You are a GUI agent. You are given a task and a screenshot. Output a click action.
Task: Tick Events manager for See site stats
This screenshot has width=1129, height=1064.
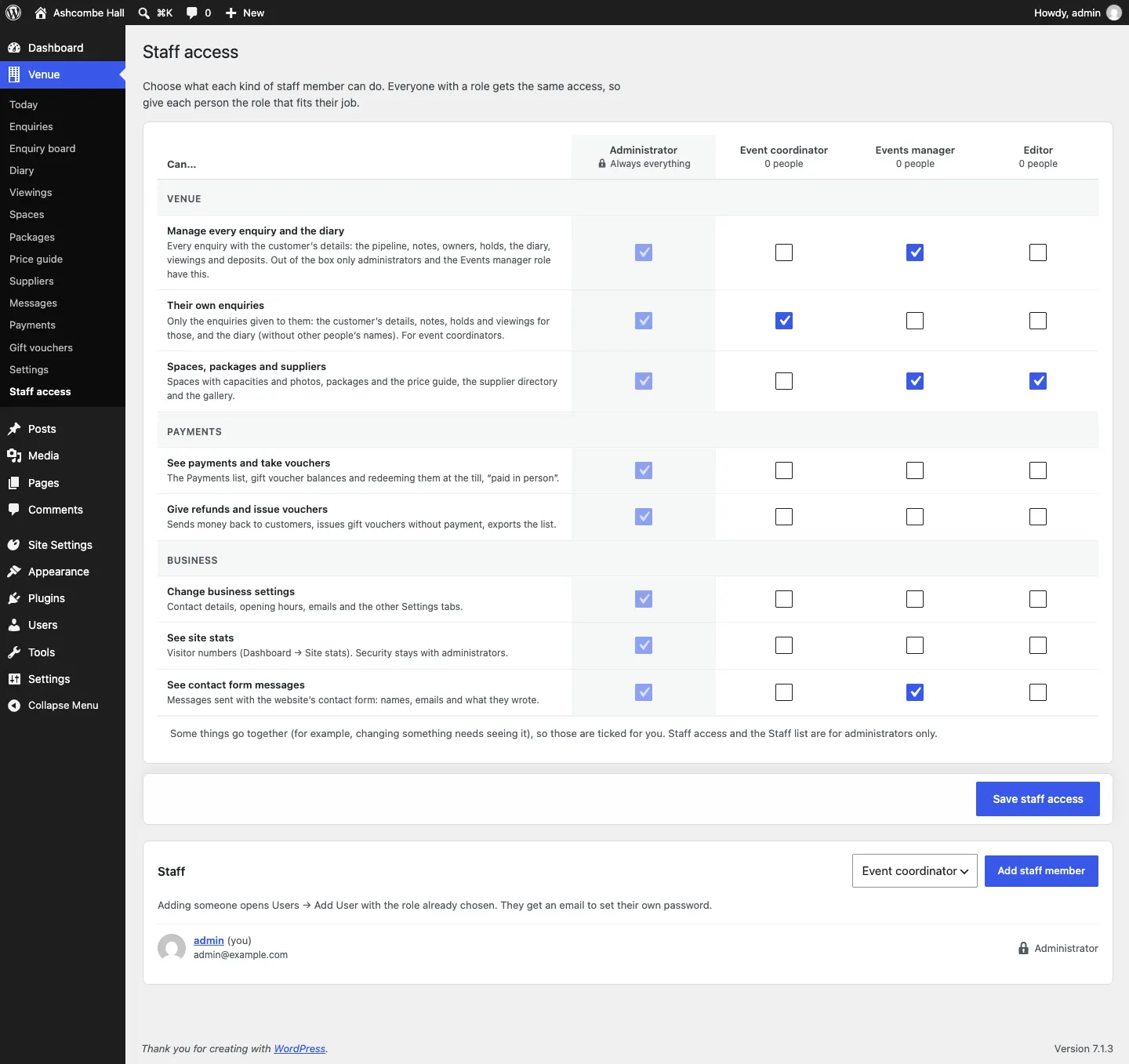point(915,645)
